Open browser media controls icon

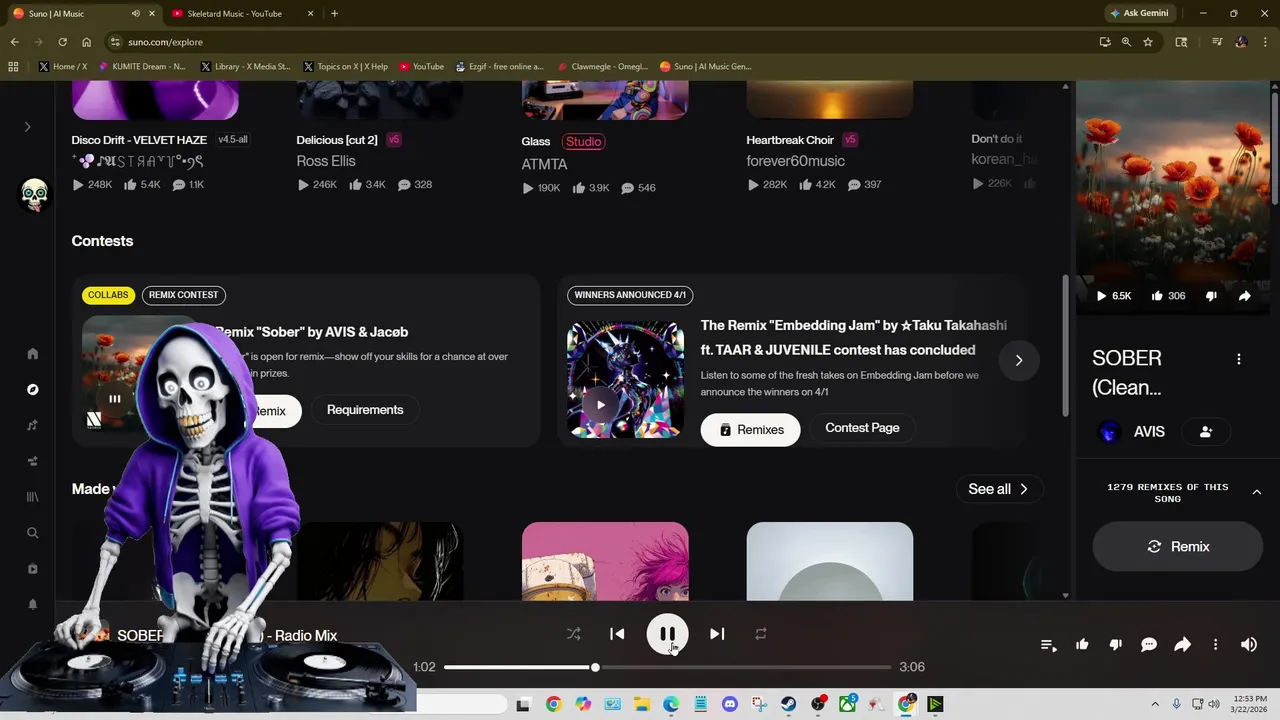pyautogui.click(x=1216, y=42)
